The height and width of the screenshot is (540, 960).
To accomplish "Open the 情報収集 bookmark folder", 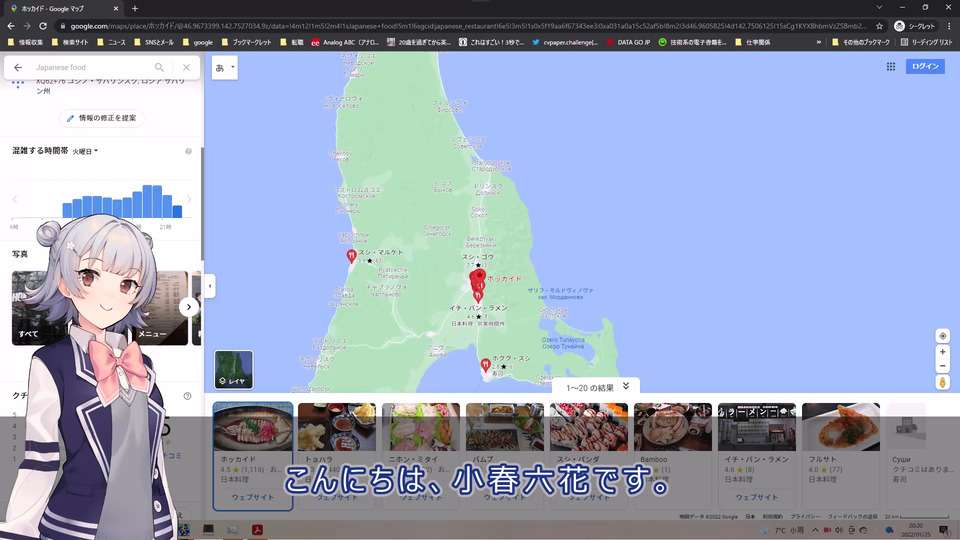I will click(26, 42).
